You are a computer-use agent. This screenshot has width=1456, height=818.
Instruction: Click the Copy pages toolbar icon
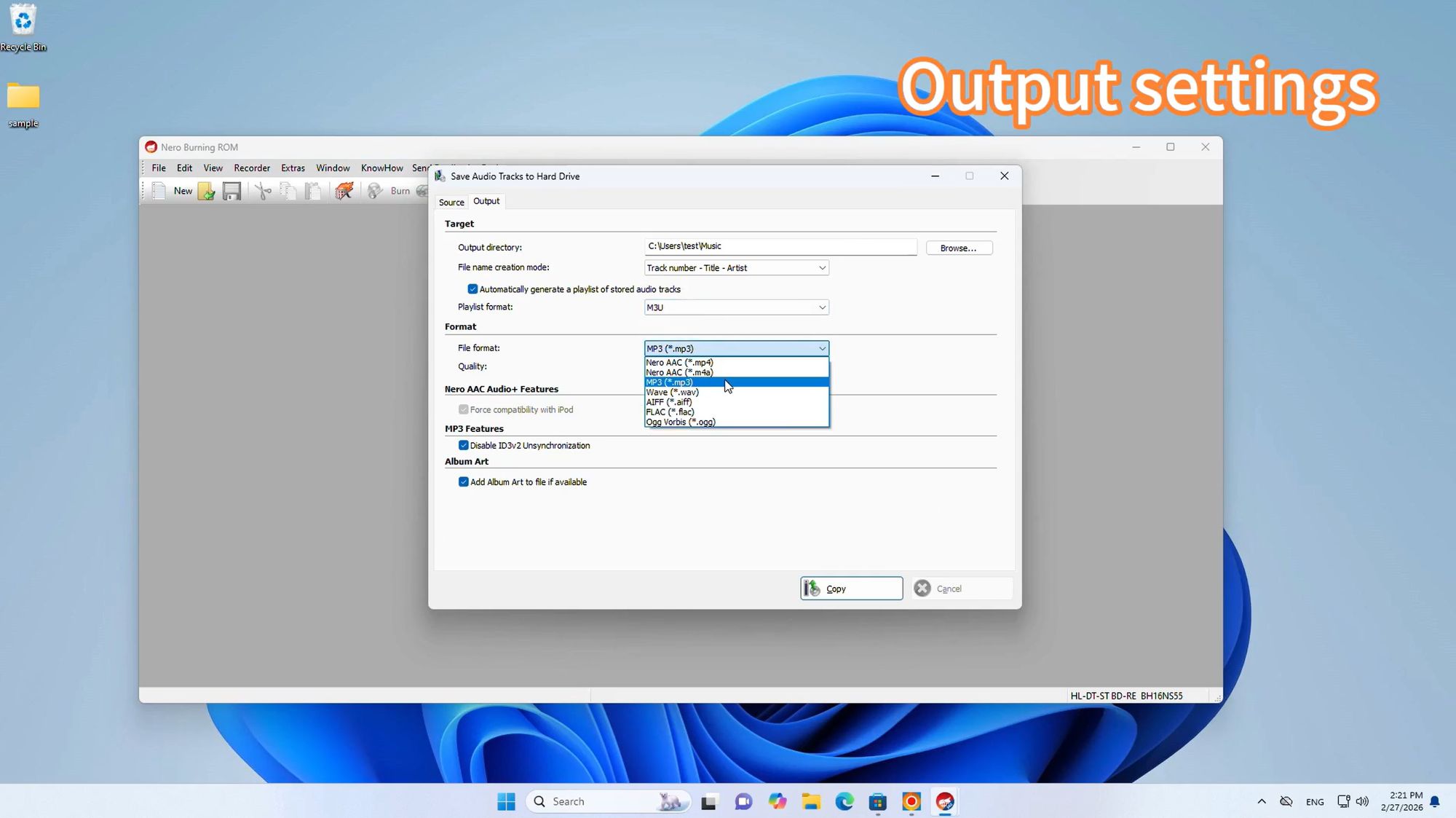coord(288,191)
